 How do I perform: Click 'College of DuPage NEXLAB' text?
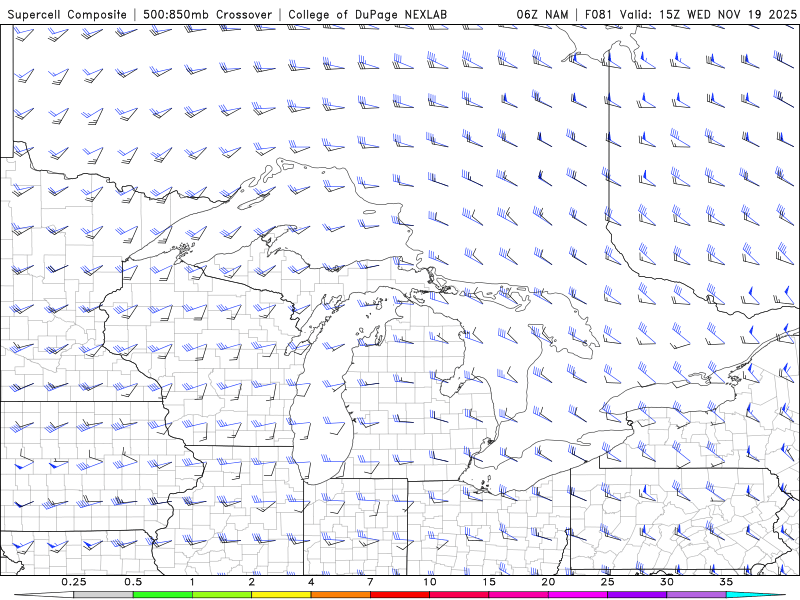tap(367, 15)
